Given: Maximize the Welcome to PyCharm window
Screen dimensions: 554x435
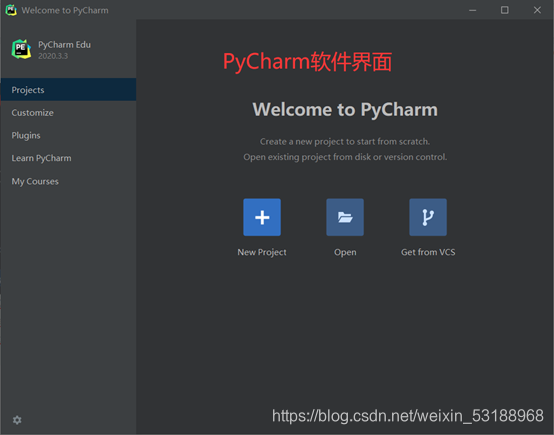Looking at the screenshot, I should coord(505,10).
